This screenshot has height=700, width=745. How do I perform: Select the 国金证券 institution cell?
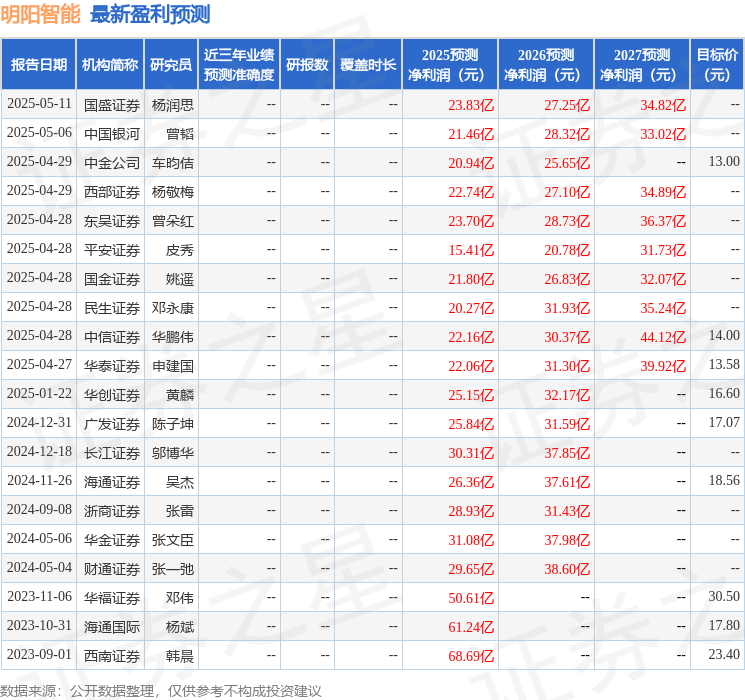(x=112, y=279)
